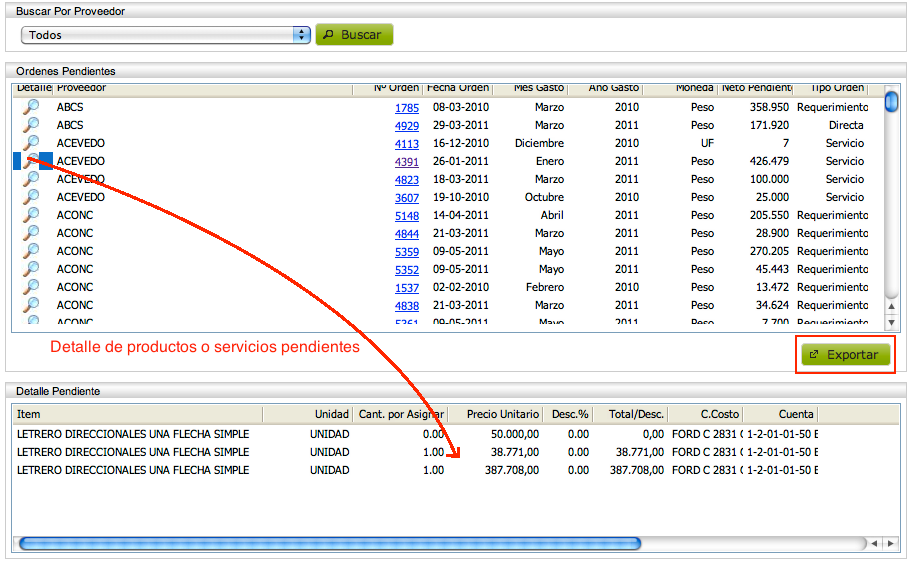Open detail magnifier for order 5352
Screen dimensions: 912x563
(x=31, y=269)
